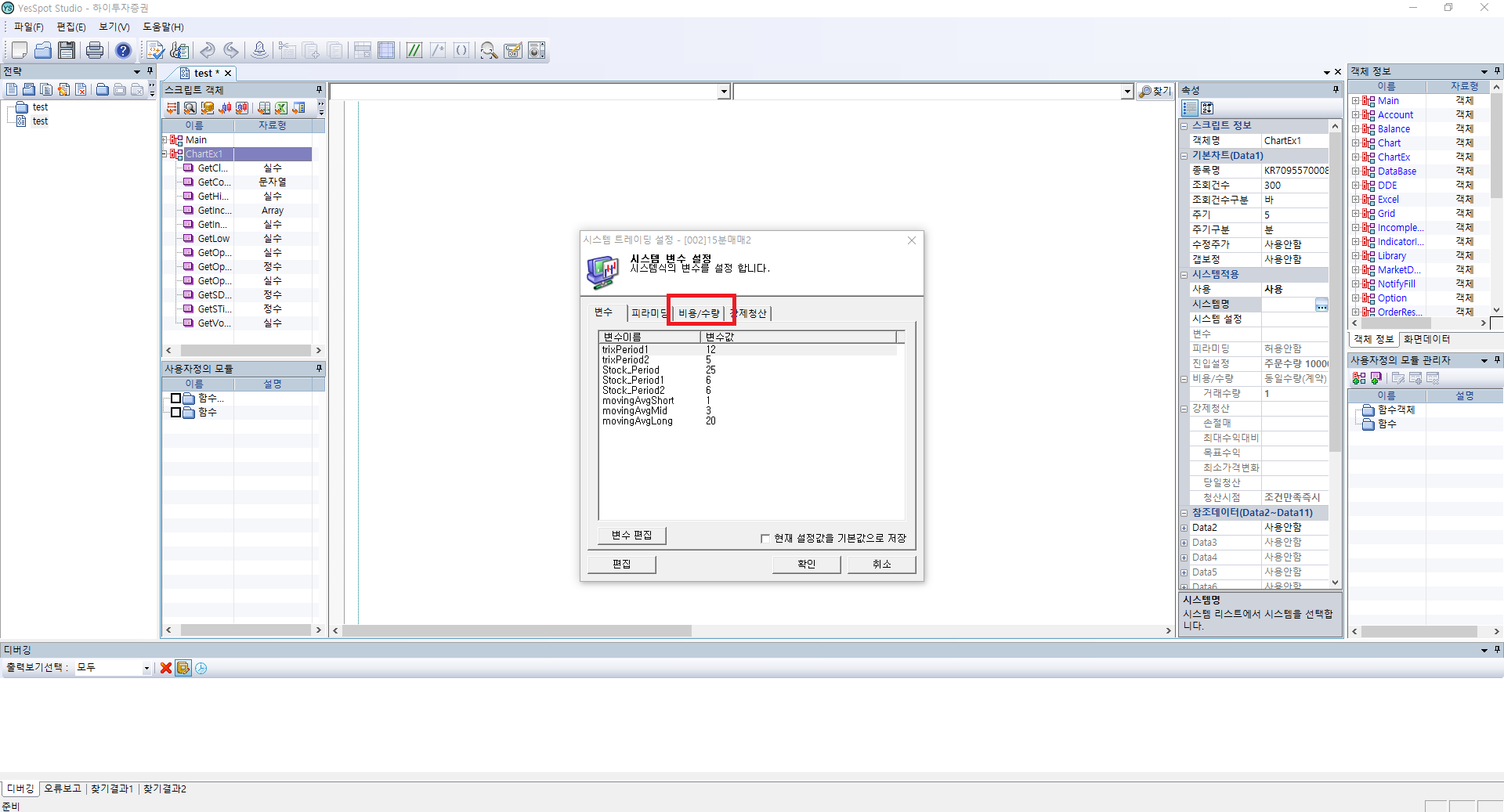Viewport: 1504px width, 812px height.
Task: Check the box beside the first 함수... module
Action: tap(176, 399)
